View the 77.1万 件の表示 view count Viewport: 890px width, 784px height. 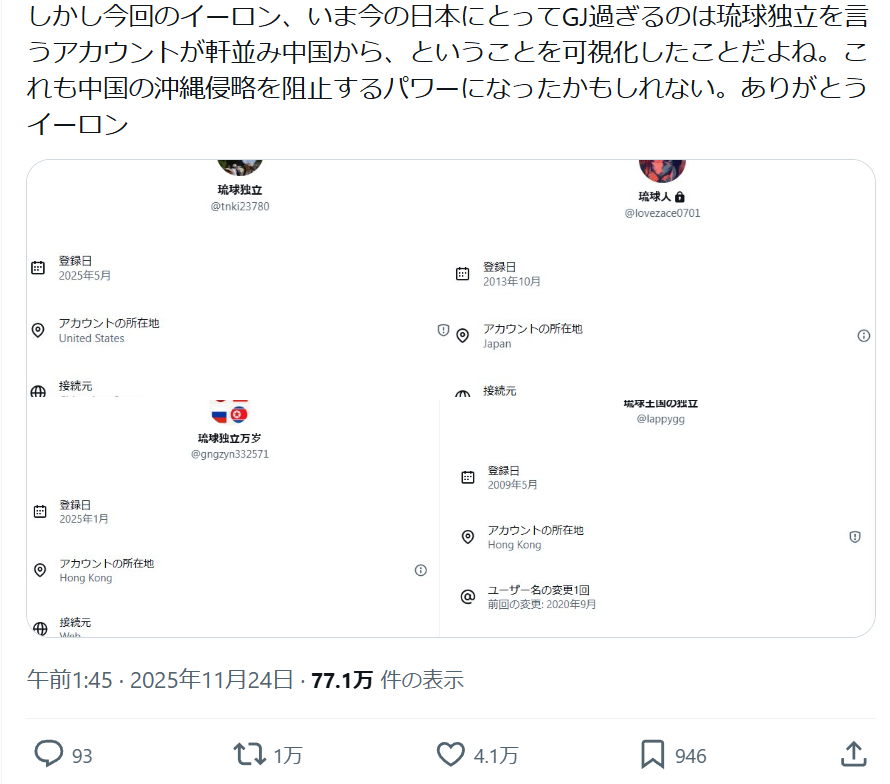click(387, 680)
